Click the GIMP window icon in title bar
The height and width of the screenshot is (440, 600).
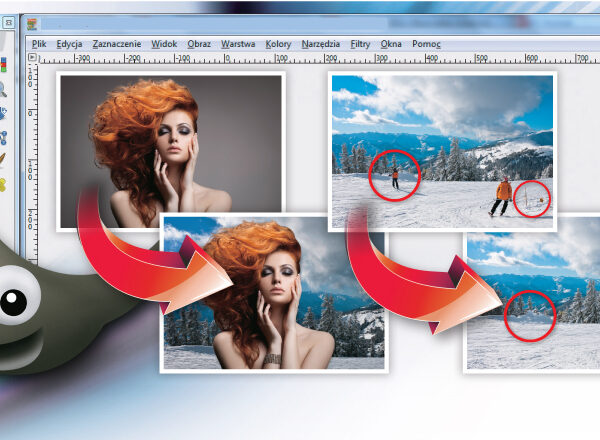[x=33, y=23]
